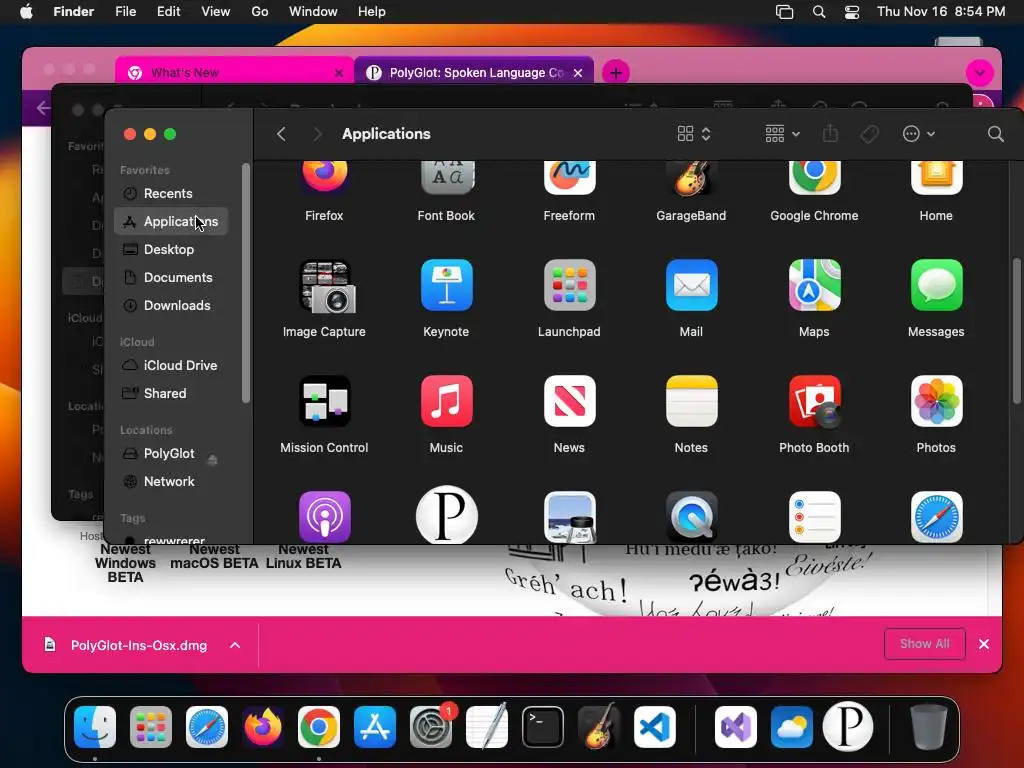The height and width of the screenshot is (768, 1024).
Task: Select the Keynote app icon
Action: click(447, 285)
